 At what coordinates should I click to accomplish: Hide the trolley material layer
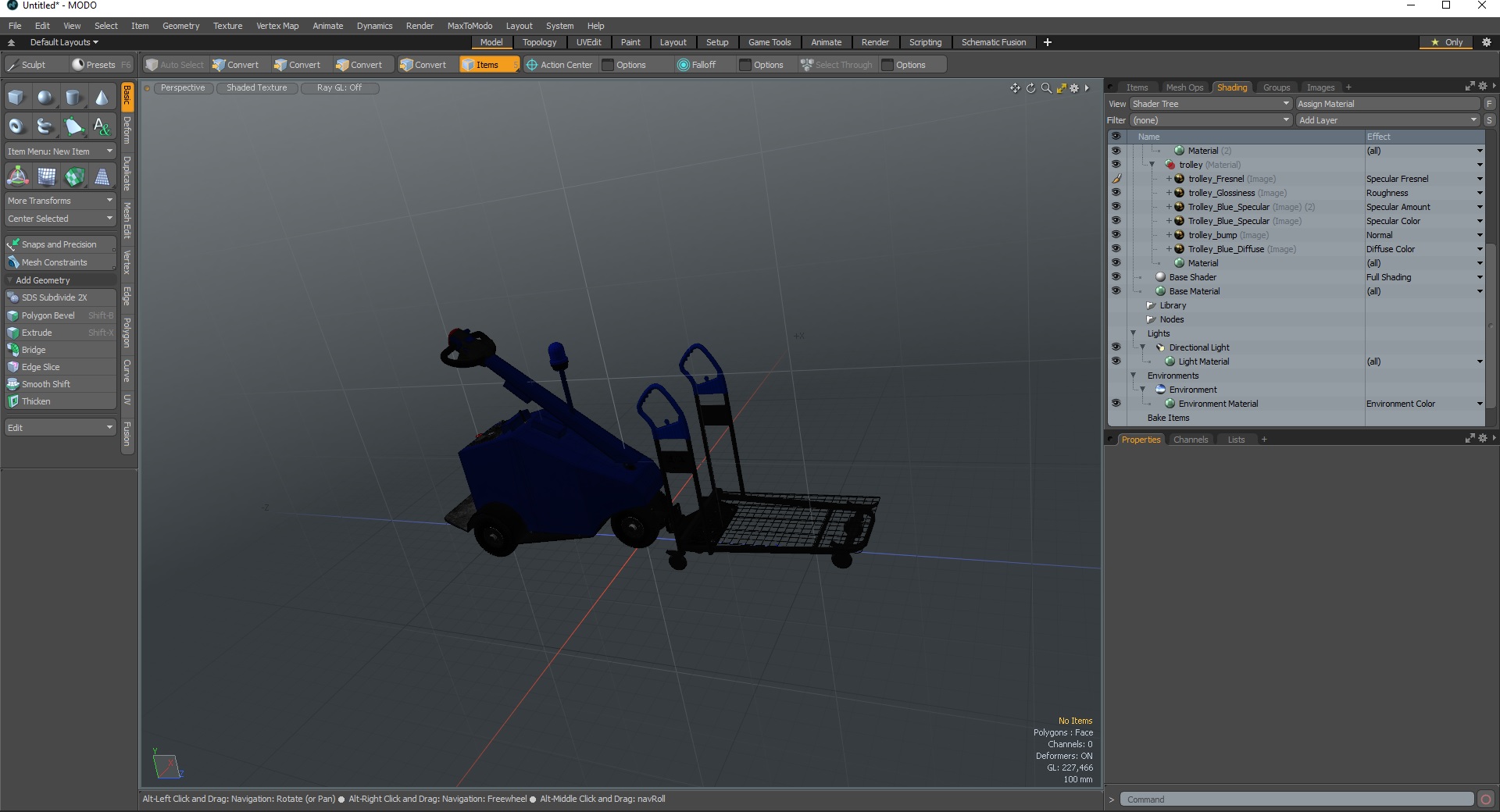coord(1116,165)
